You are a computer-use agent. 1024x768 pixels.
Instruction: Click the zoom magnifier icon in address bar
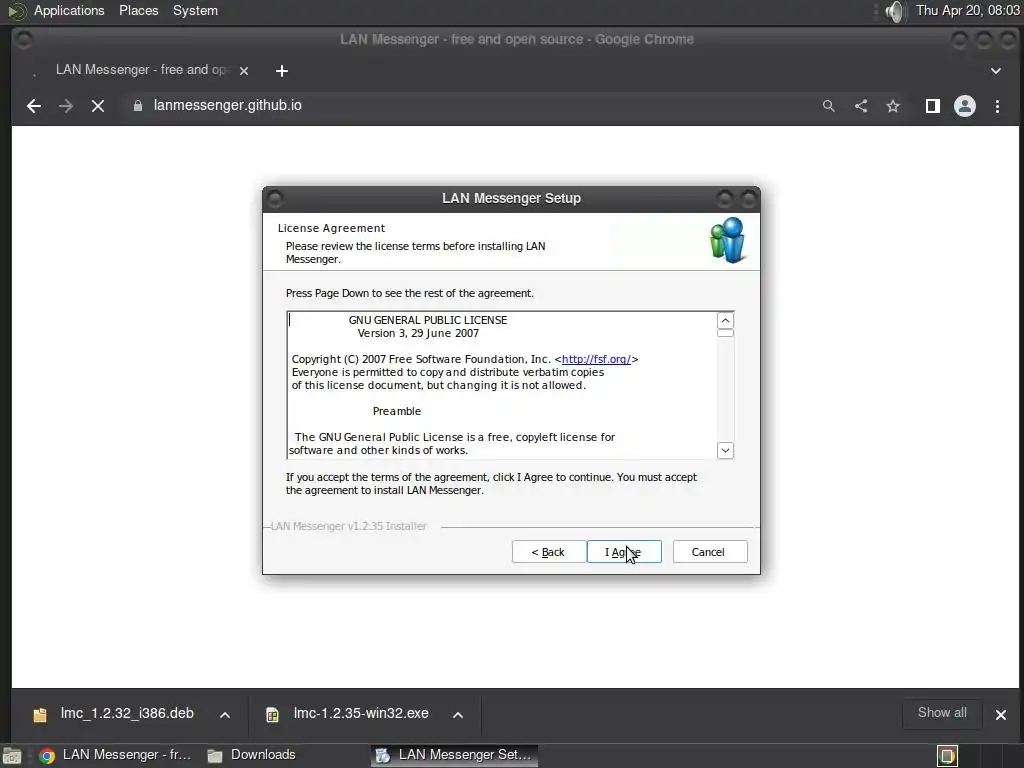point(829,106)
